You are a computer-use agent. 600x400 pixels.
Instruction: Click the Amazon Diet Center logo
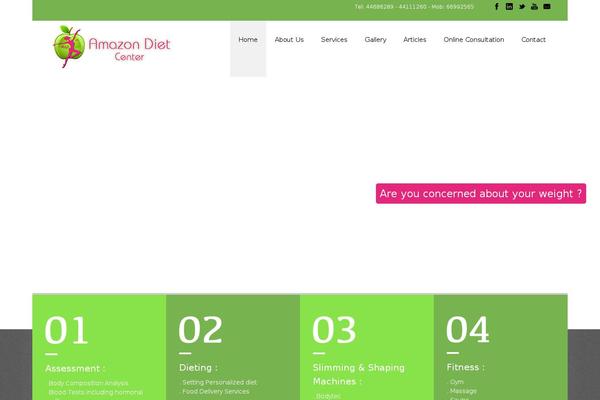pos(111,47)
